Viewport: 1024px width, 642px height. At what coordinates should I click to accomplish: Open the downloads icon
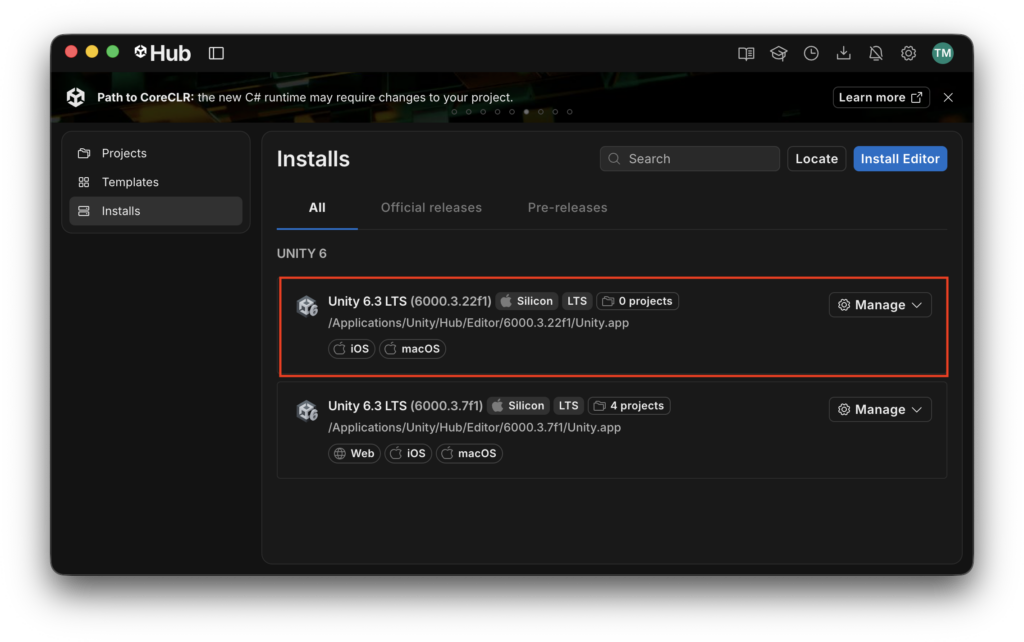tap(844, 53)
